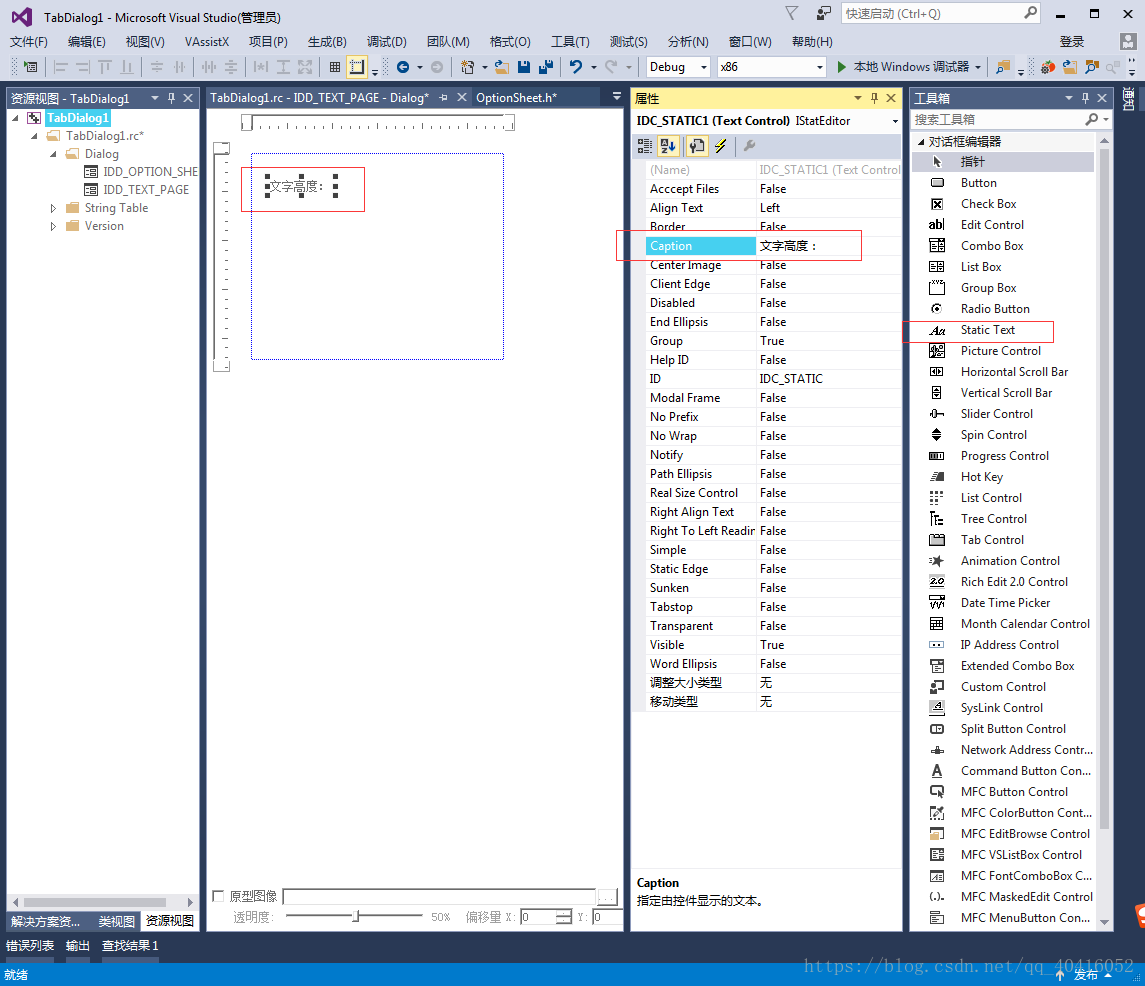Adjust the 透明度 transparency slider
This screenshot has height=986, width=1145.
tap(356, 916)
